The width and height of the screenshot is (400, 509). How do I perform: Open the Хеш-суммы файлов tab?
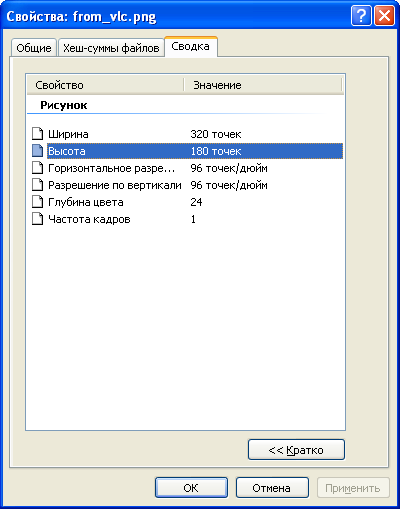111,48
